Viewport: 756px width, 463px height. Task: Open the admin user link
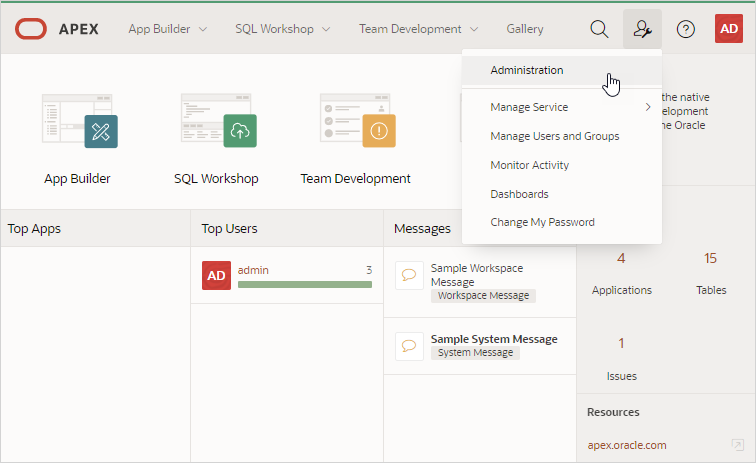(x=253, y=270)
